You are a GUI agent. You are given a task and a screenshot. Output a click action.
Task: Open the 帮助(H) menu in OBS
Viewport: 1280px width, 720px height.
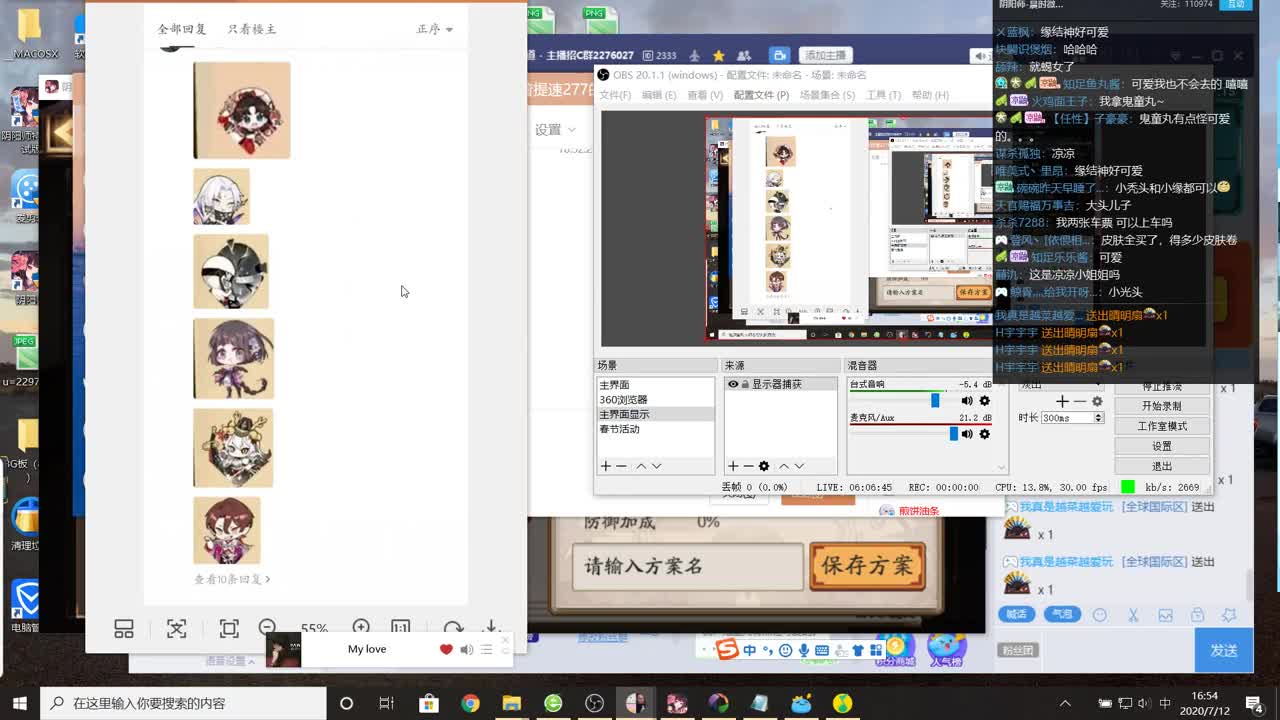930,95
